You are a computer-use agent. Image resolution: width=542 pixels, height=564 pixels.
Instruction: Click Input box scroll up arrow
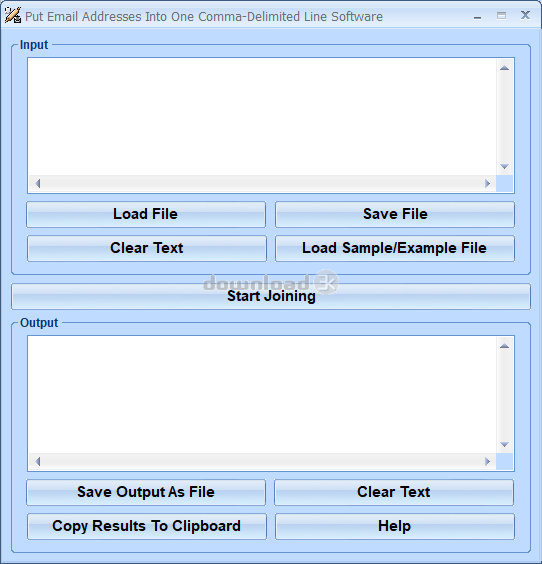click(x=504, y=68)
